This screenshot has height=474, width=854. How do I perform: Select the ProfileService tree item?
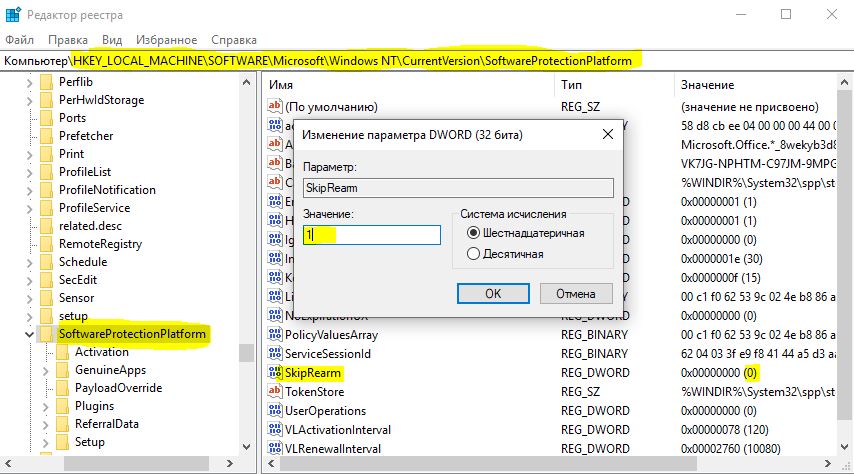point(95,208)
